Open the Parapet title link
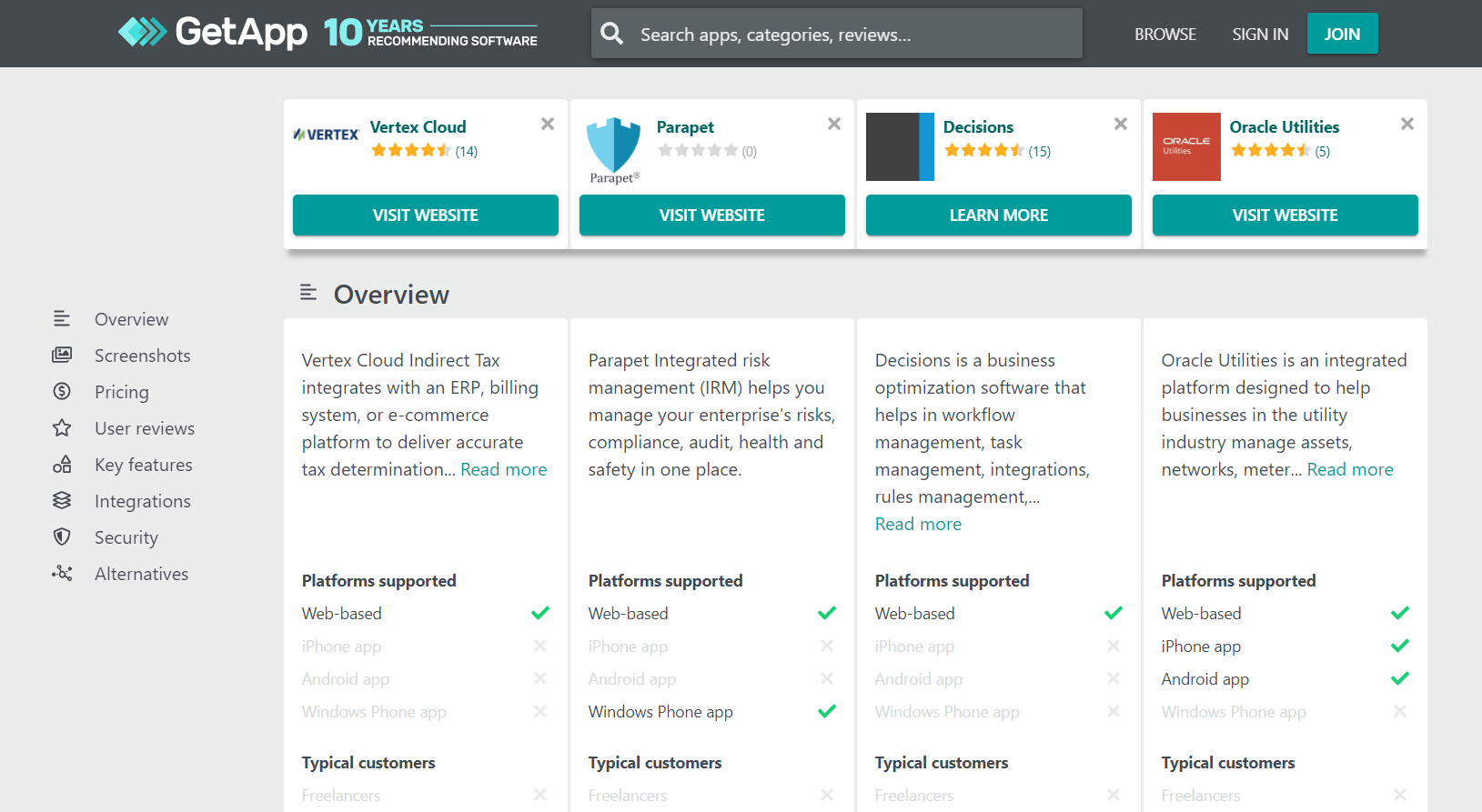 [x=685, y=127]
